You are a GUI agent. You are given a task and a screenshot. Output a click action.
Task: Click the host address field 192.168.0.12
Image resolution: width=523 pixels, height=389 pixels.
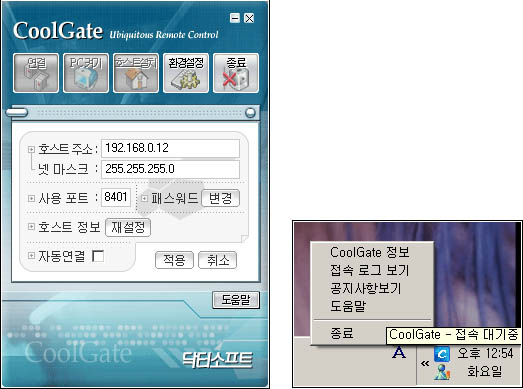(x=170, y=148)
